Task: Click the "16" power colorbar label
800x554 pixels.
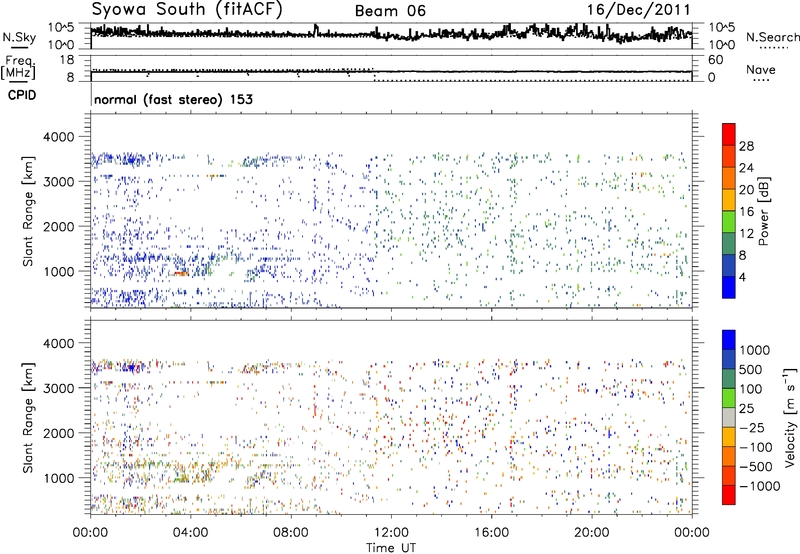Action: pos(746,212)
